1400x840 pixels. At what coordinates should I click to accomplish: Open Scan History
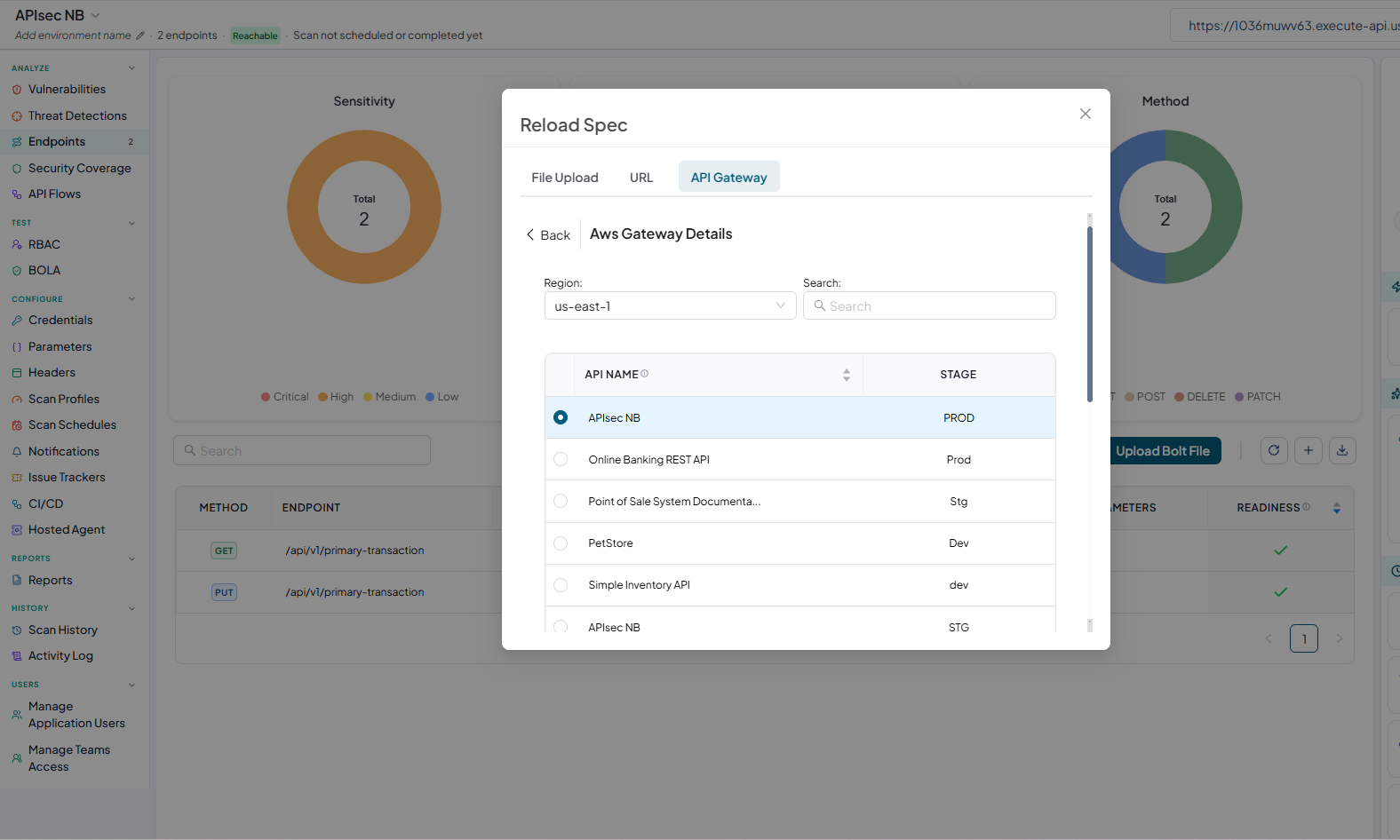click(x=62, y=630)
